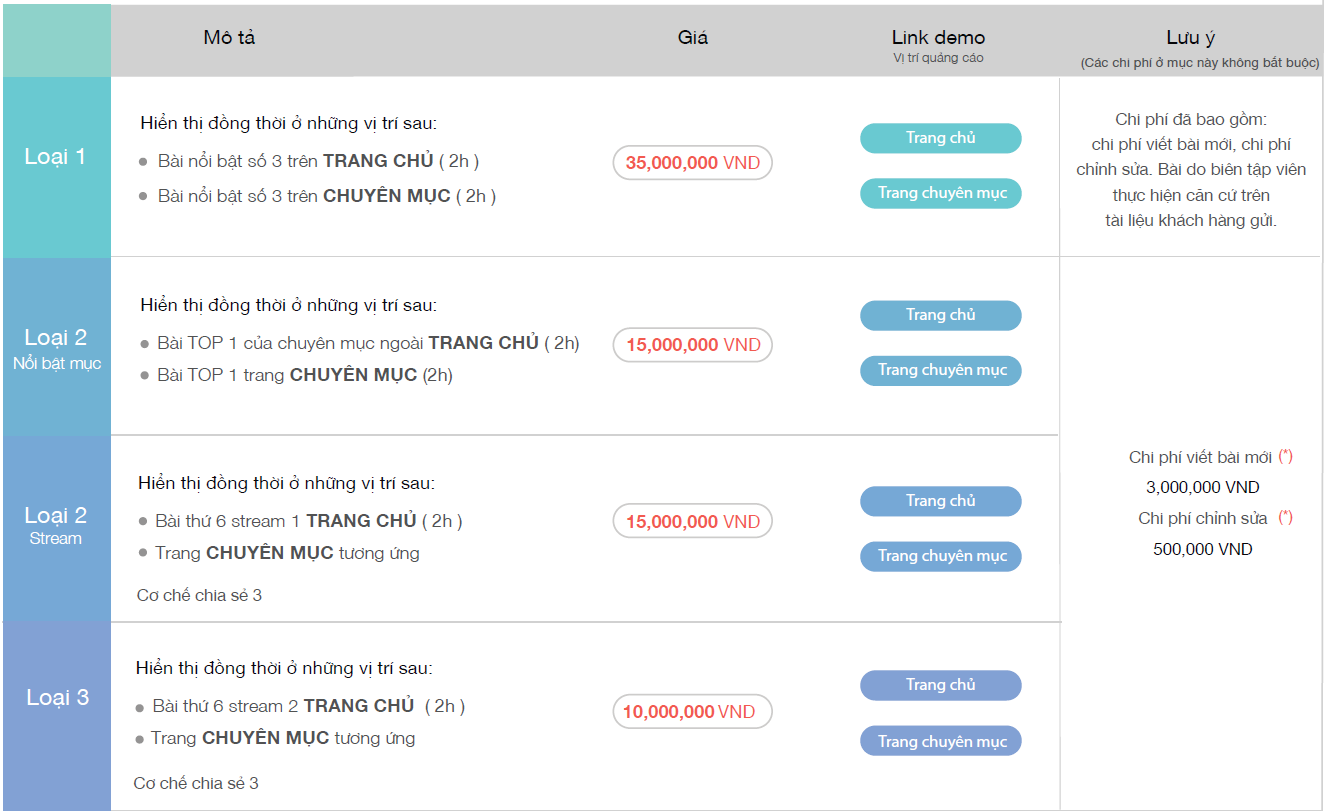The height and width of the screenshot is (811, 1329).
Task: Open Trang chuyên mục demo for Nổi bật mục
Action: pyautogui.click(x=940, y=370)
